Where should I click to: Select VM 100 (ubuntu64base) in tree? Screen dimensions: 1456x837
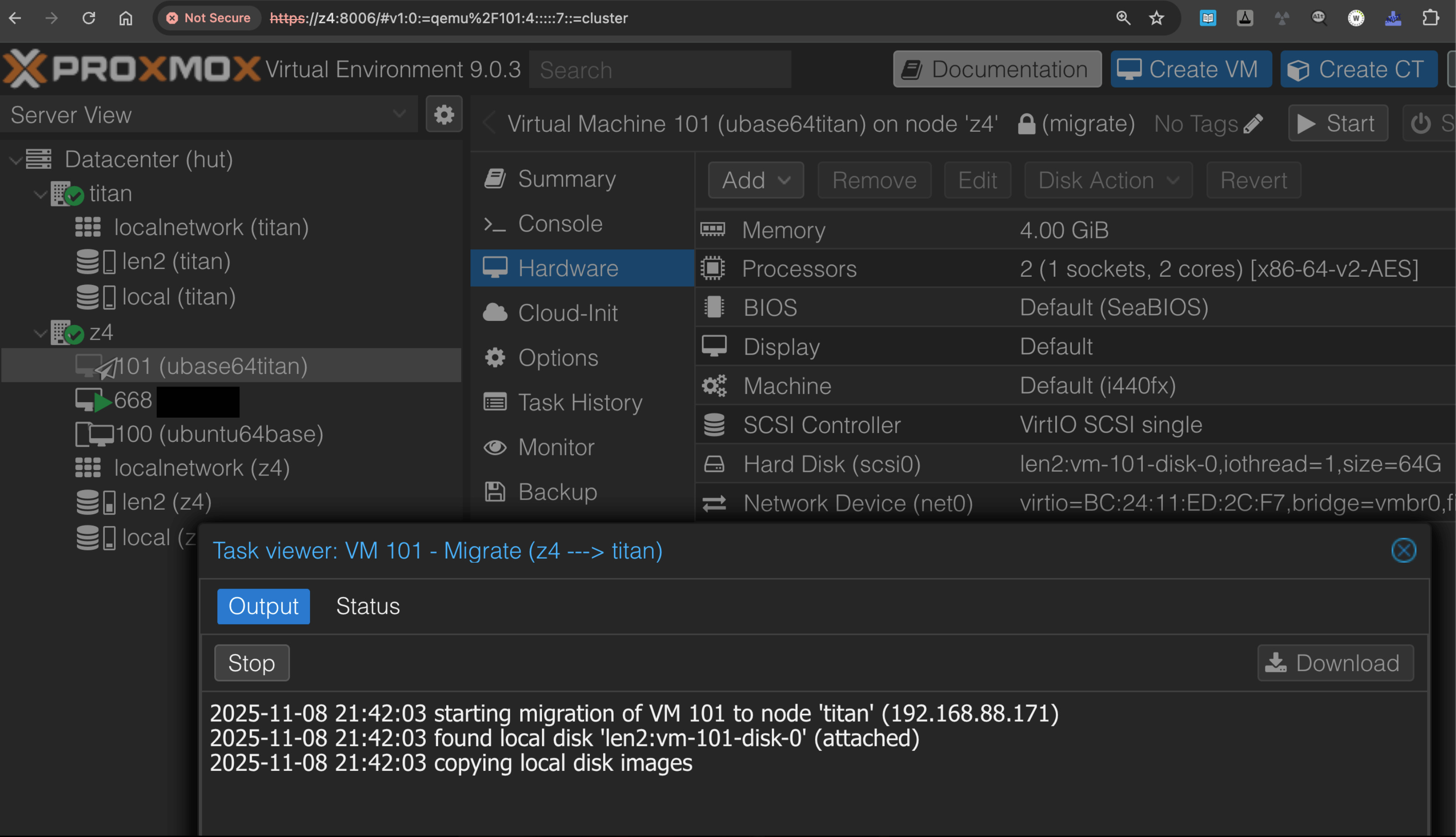pos(218,434)
